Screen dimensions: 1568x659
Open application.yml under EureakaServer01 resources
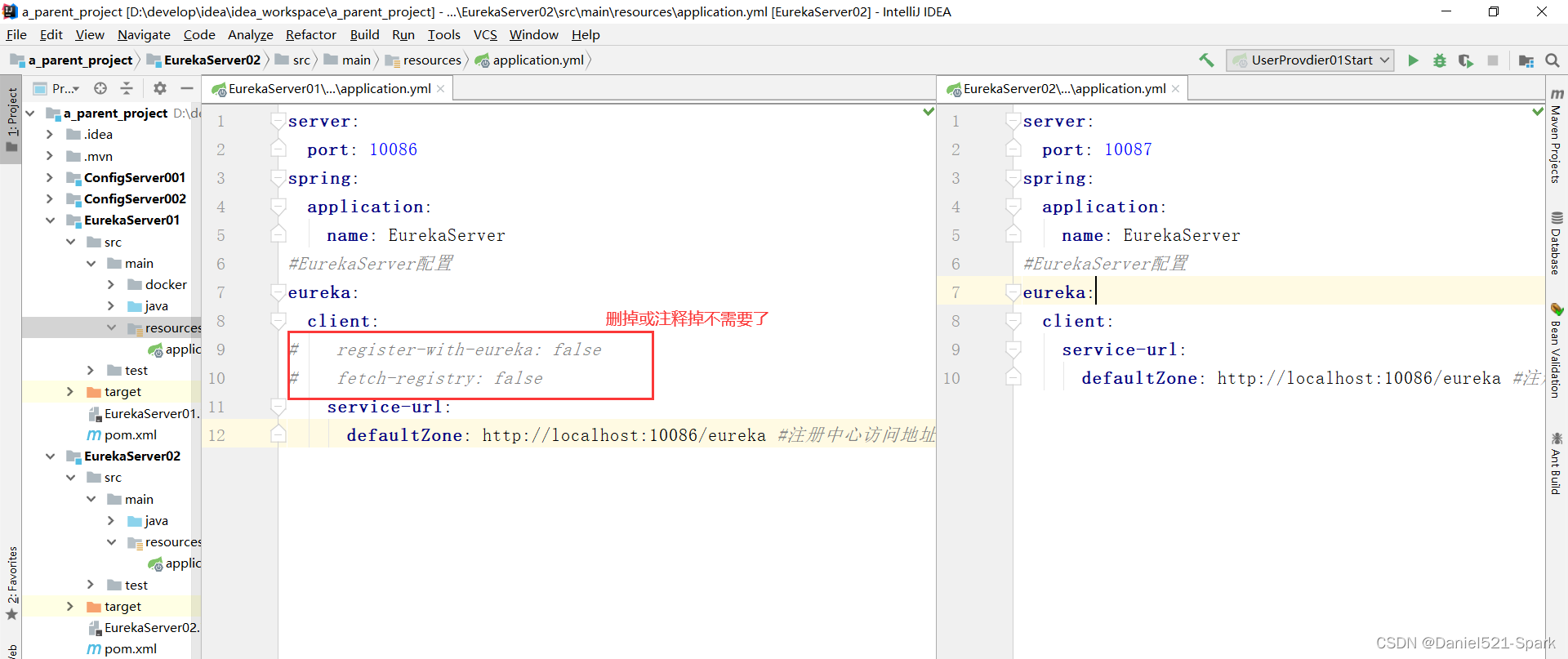tap(175, 350)
